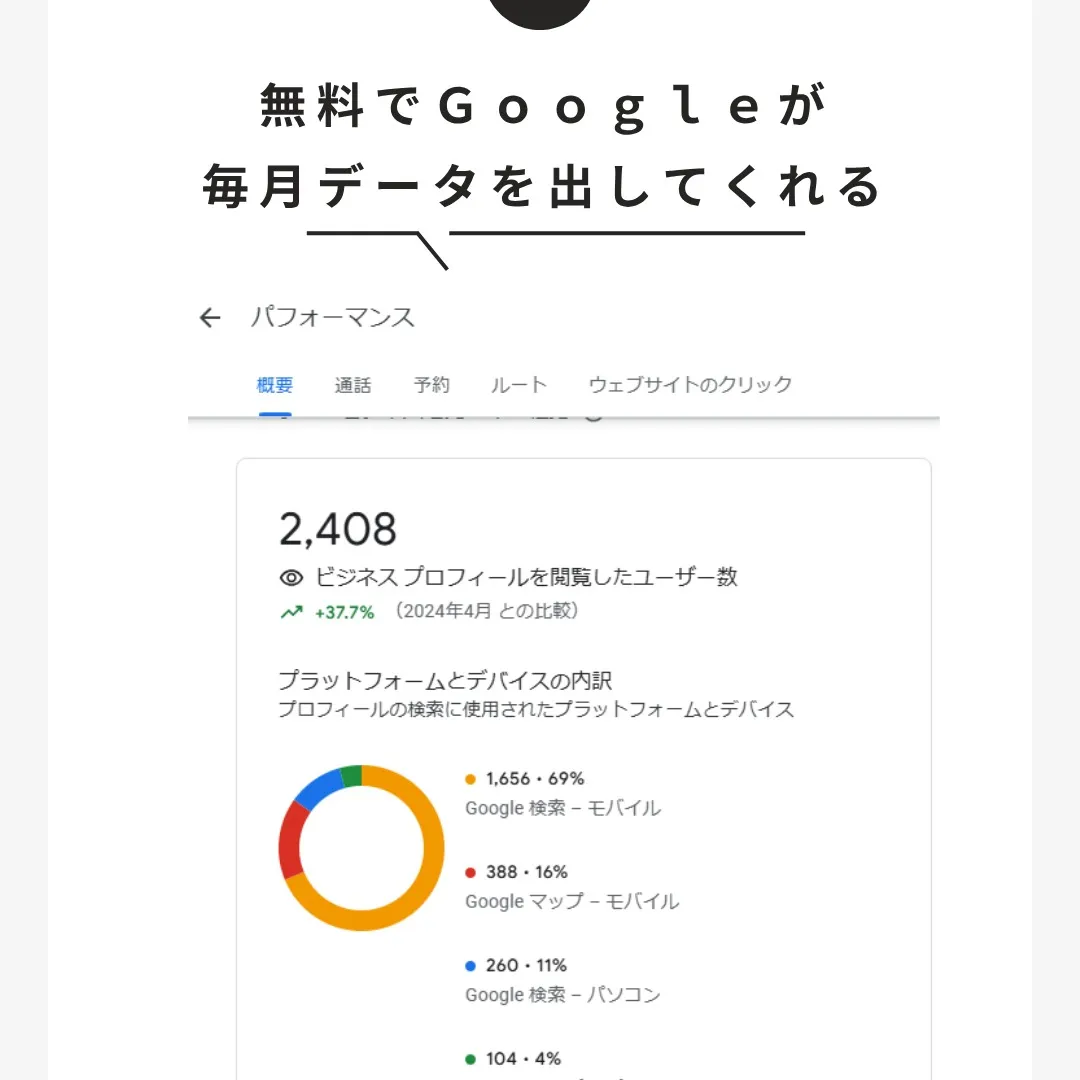Click the blue legend dot for Google 検索 パソコン
The image size is (1080, 1080).
[x=470, y=965]
